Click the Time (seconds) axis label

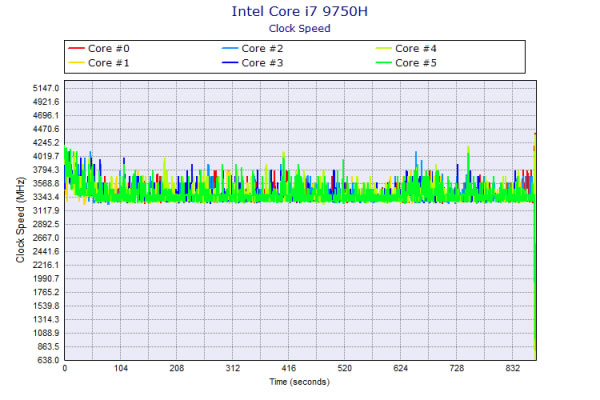300,382
